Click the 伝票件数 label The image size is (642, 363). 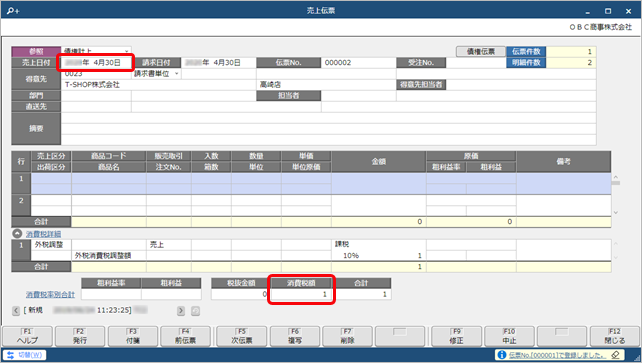point(526,52)
